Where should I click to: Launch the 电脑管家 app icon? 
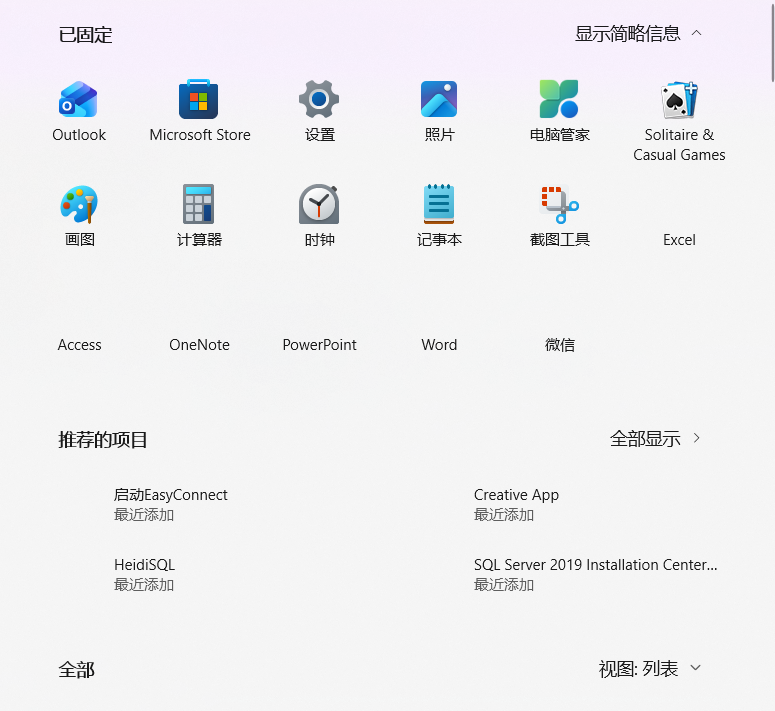[559, 99]
